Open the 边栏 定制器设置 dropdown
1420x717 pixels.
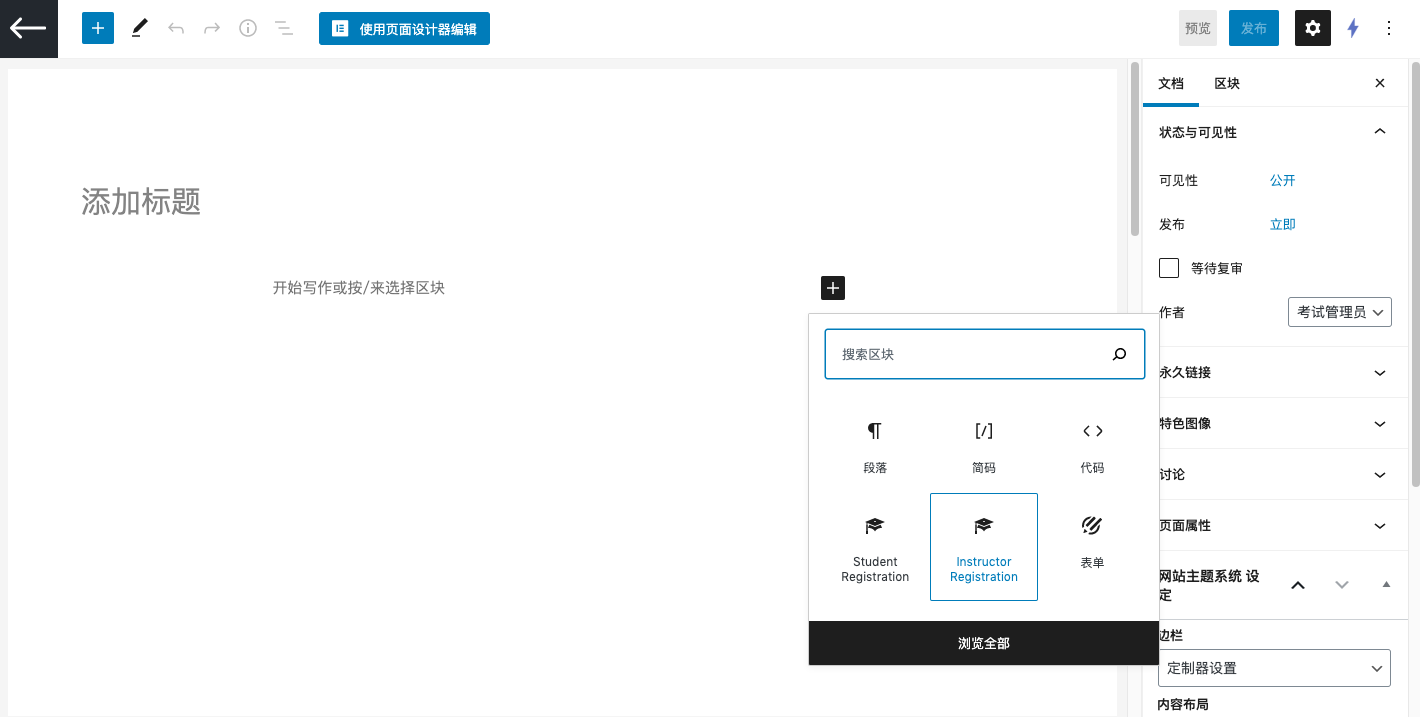pos(1273,668)
